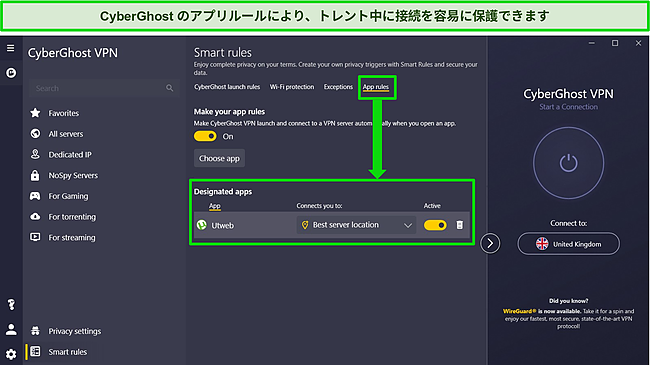This screenshot has height=365, width=650.
Task: Click the Smart rules list icon
Action: 35,351
